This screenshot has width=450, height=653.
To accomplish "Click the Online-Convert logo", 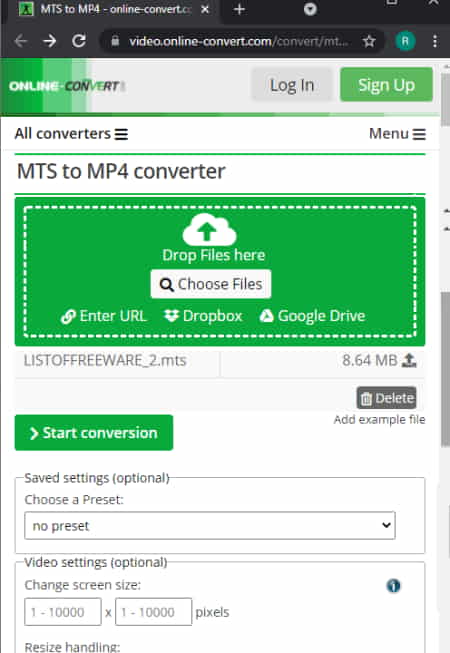I will (x=67, y=86).
